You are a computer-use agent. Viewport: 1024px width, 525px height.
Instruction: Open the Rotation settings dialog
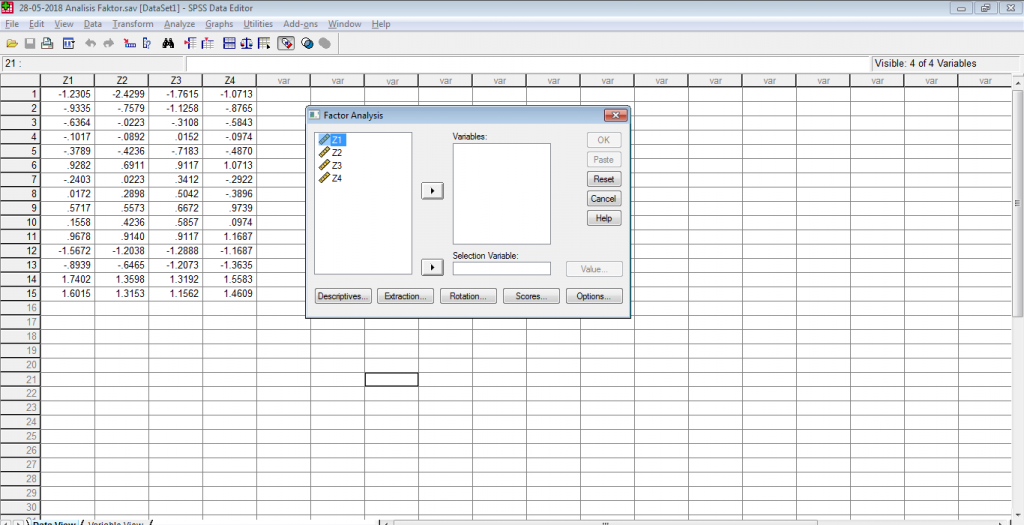tap(468, 297)
